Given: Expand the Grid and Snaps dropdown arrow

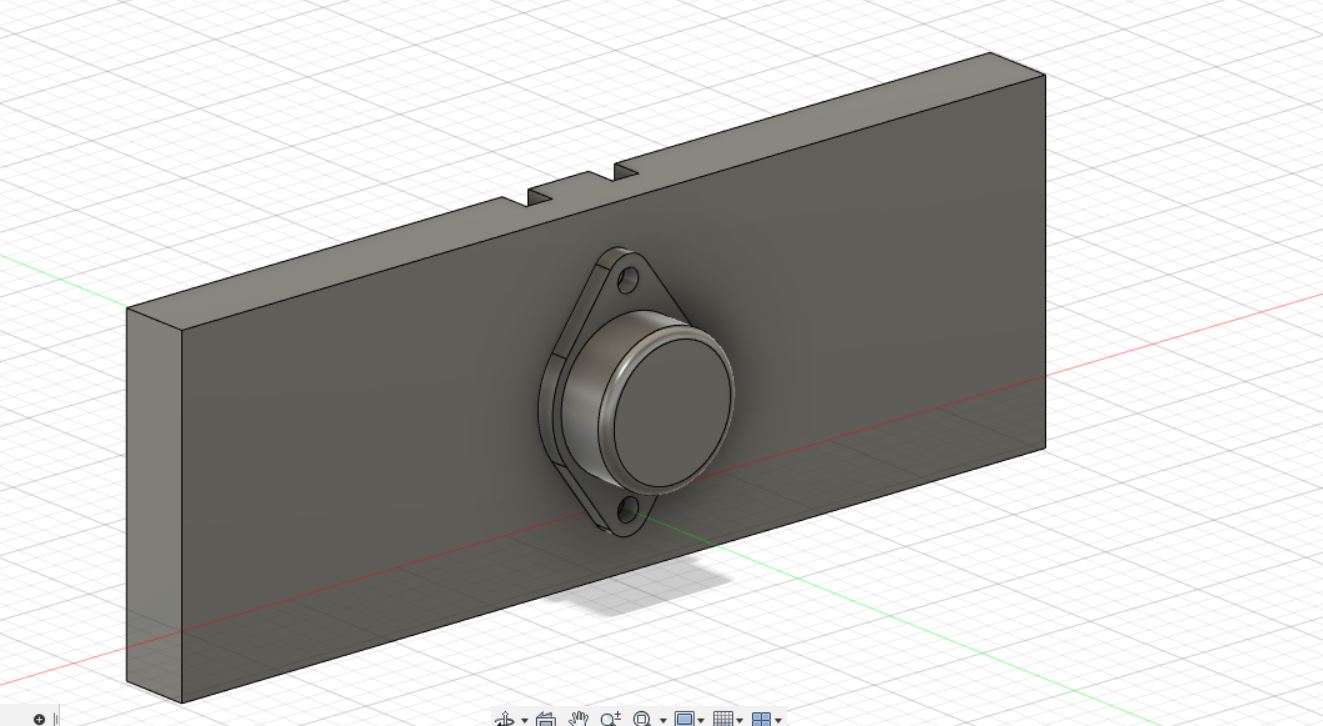Looking at the screenshot, I should click(739, 720).
